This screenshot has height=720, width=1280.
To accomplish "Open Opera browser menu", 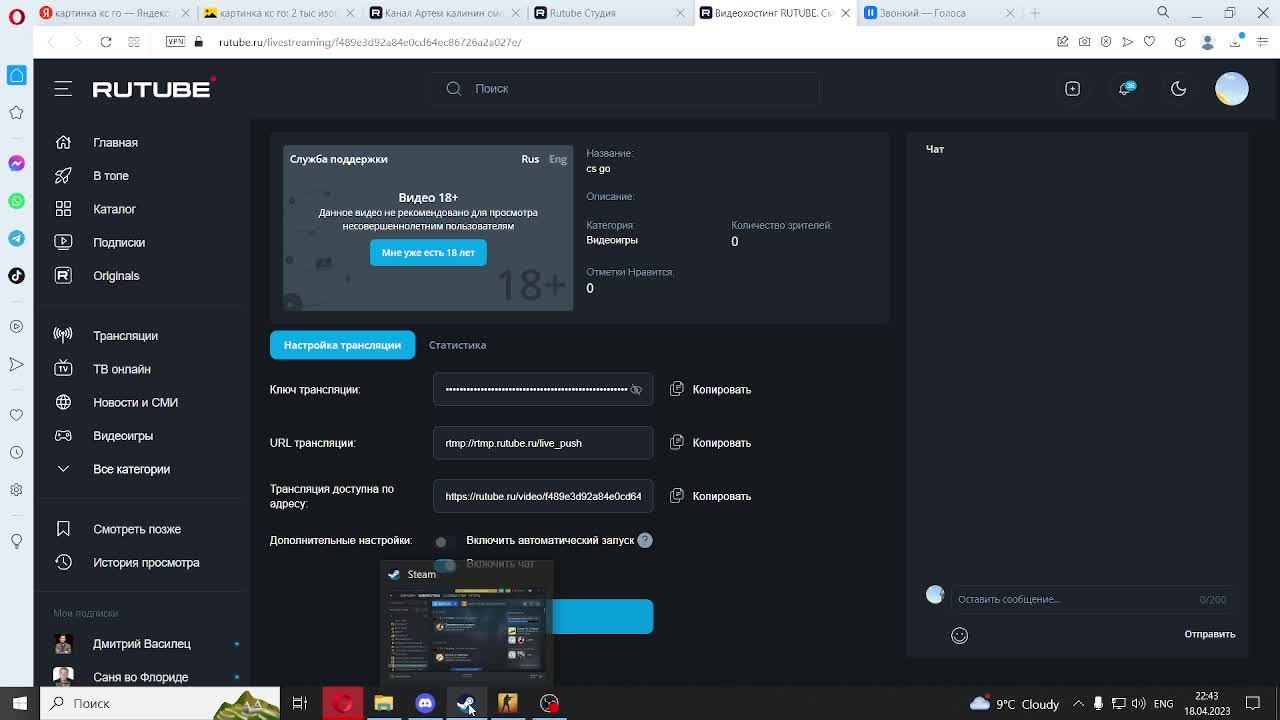I will (17, 15).
